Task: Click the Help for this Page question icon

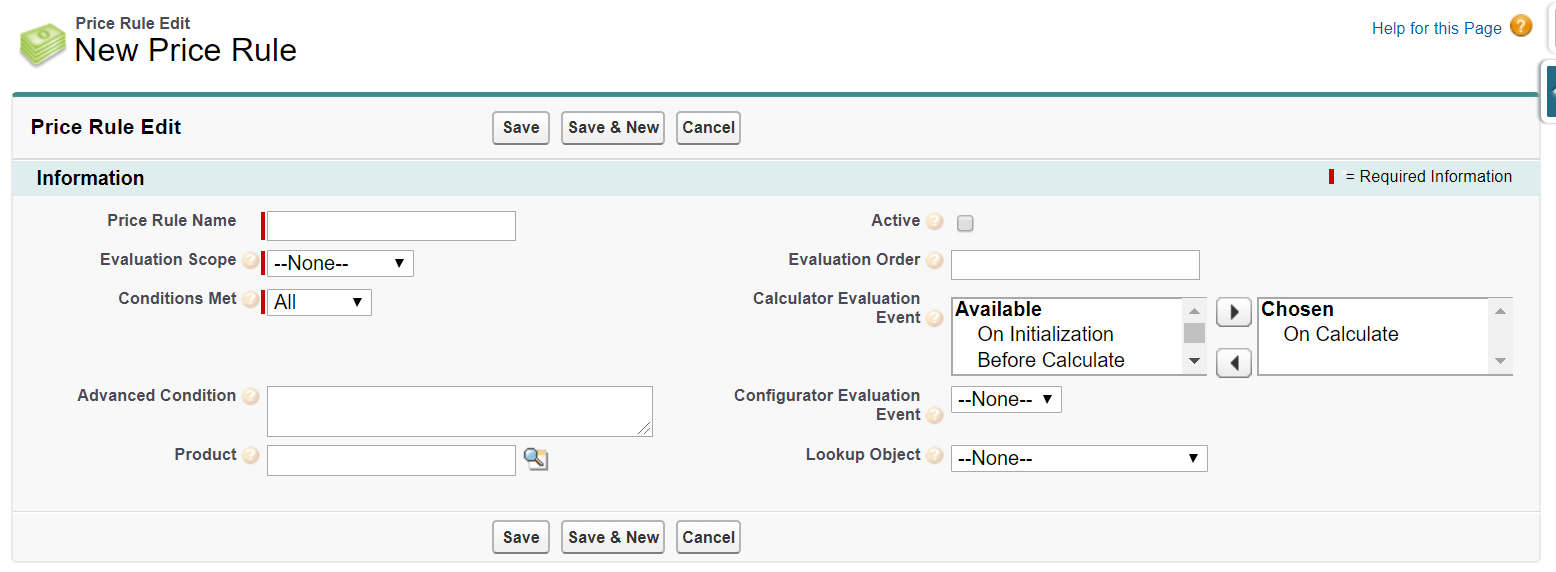Action: point(1521,27)
